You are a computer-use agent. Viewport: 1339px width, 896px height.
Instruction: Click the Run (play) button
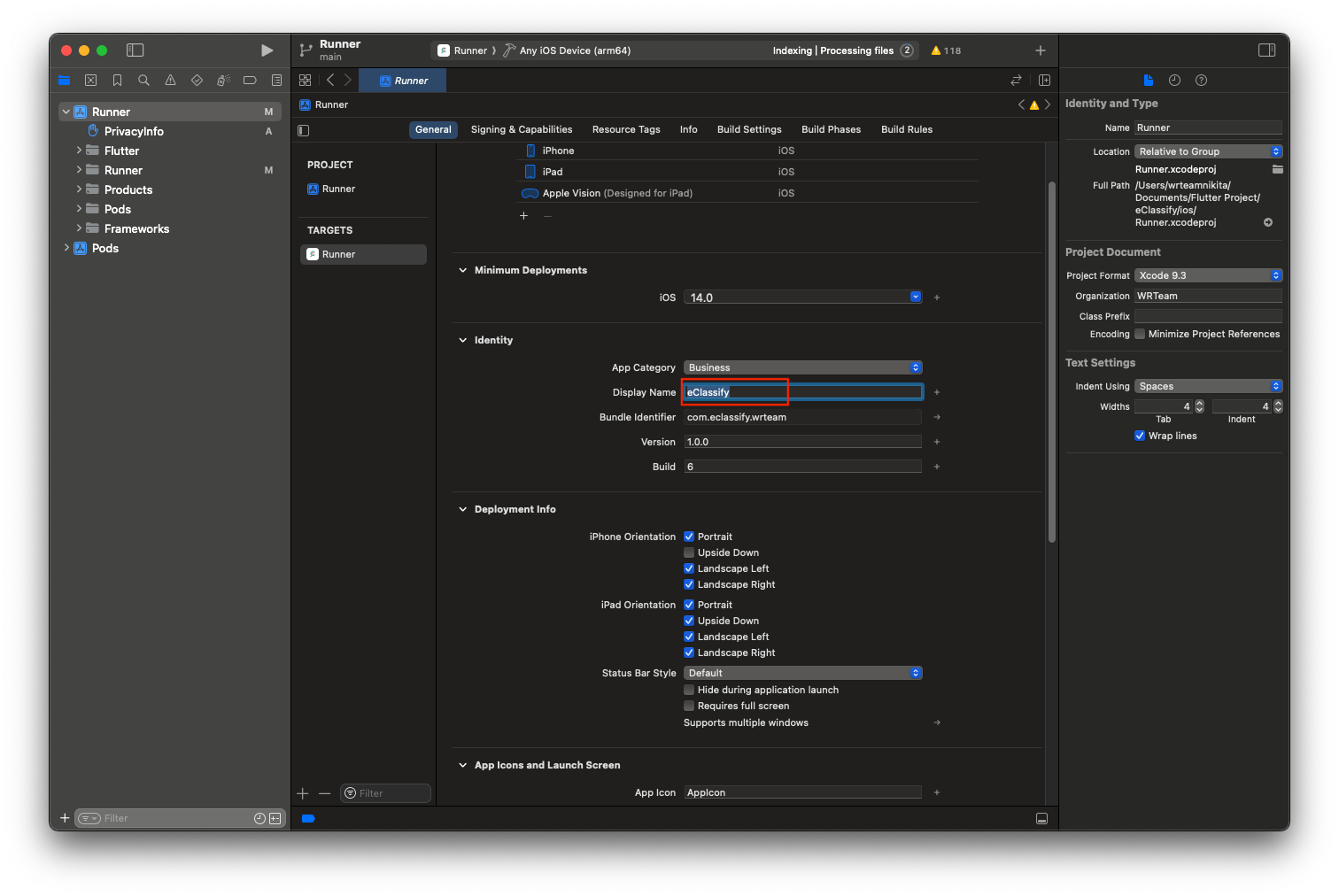267,50
